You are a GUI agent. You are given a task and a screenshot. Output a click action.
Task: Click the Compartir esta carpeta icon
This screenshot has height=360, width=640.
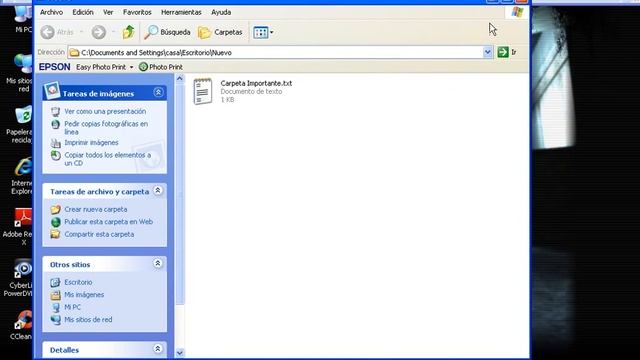56,234
